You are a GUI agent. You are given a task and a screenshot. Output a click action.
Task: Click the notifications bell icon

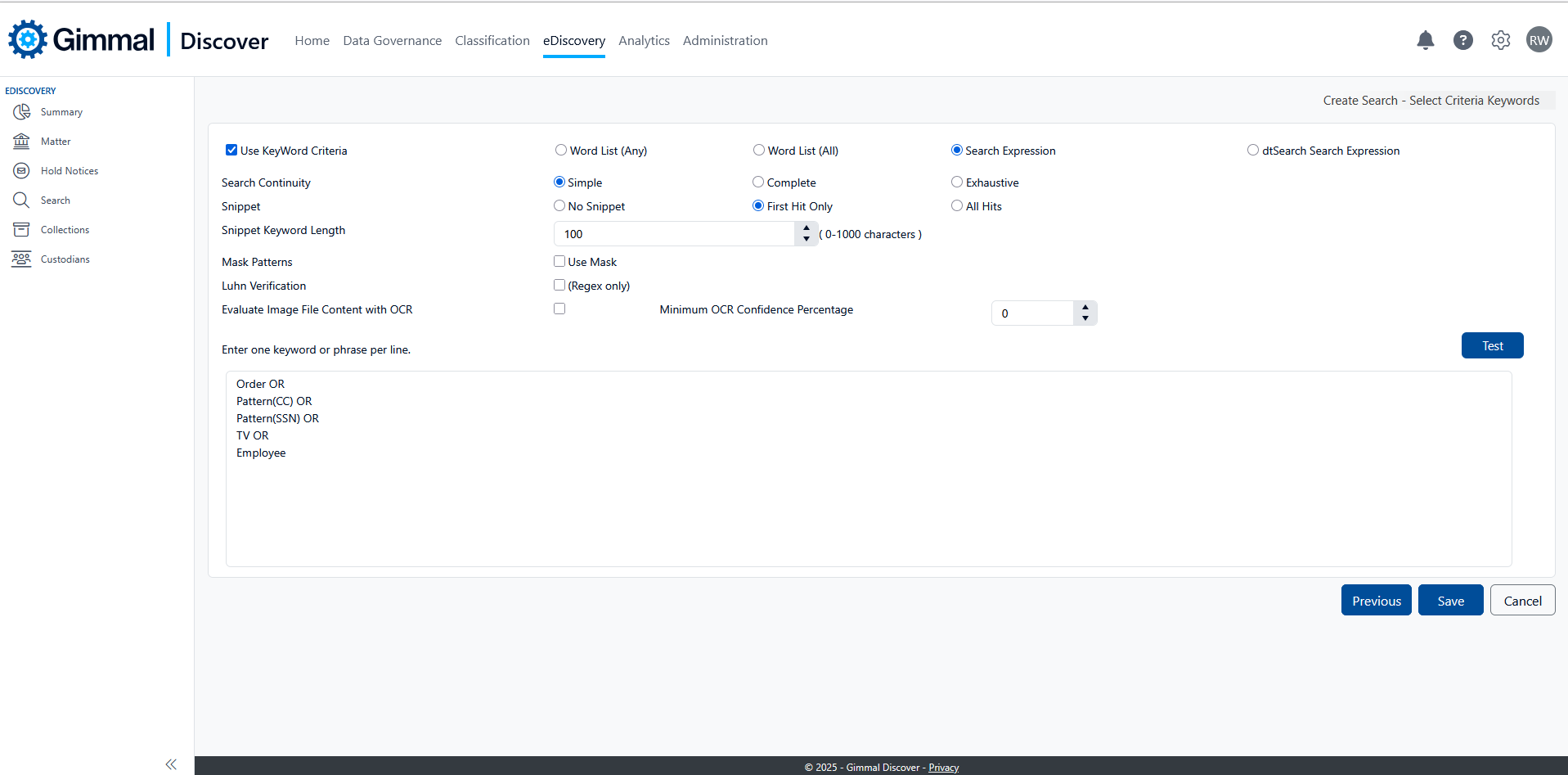(x=1425, y=40)
